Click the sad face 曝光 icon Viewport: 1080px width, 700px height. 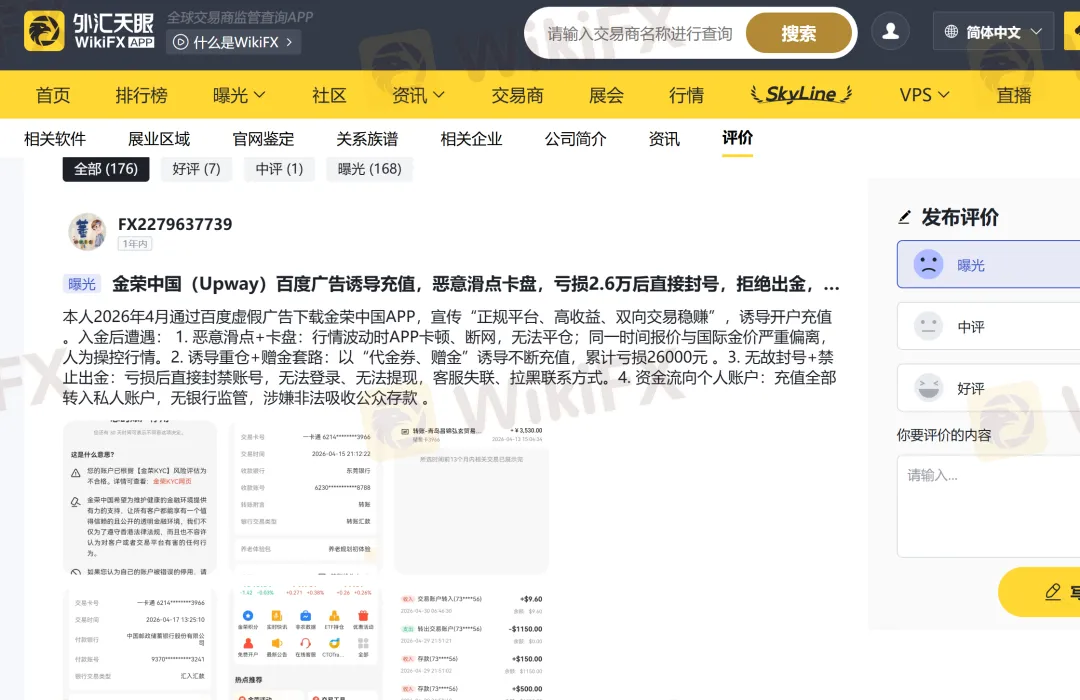[x=928, y=265]
